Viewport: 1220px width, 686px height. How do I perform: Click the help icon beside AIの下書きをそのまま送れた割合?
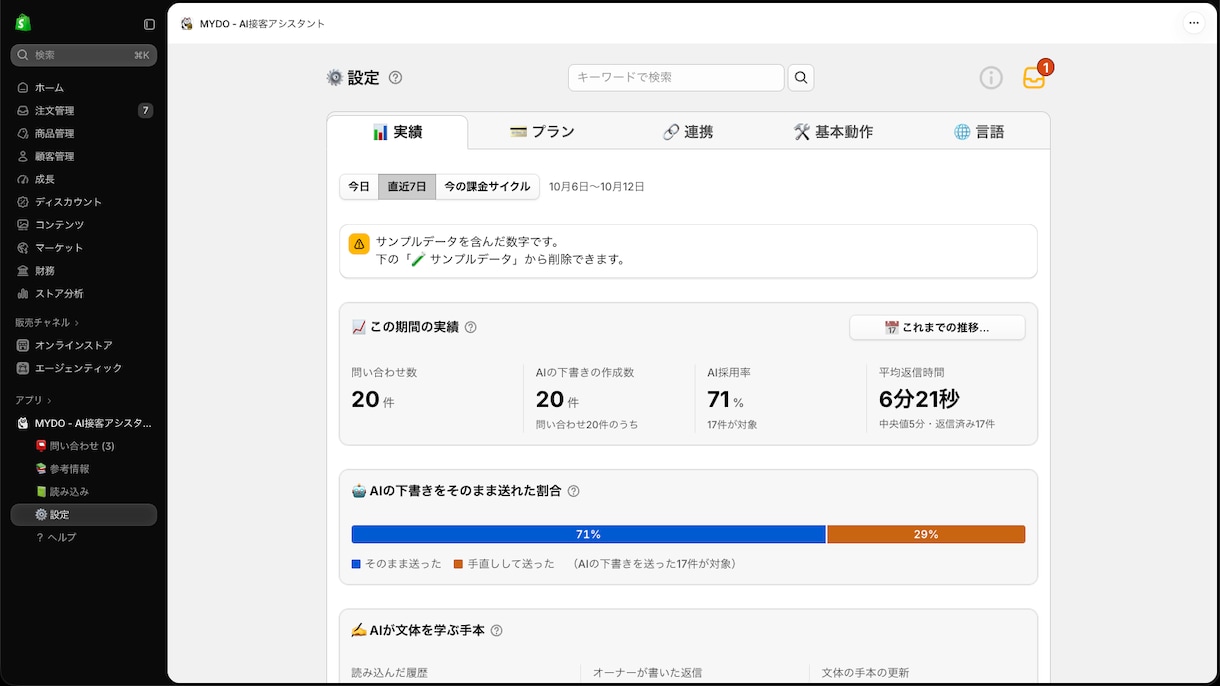(573, 491)
